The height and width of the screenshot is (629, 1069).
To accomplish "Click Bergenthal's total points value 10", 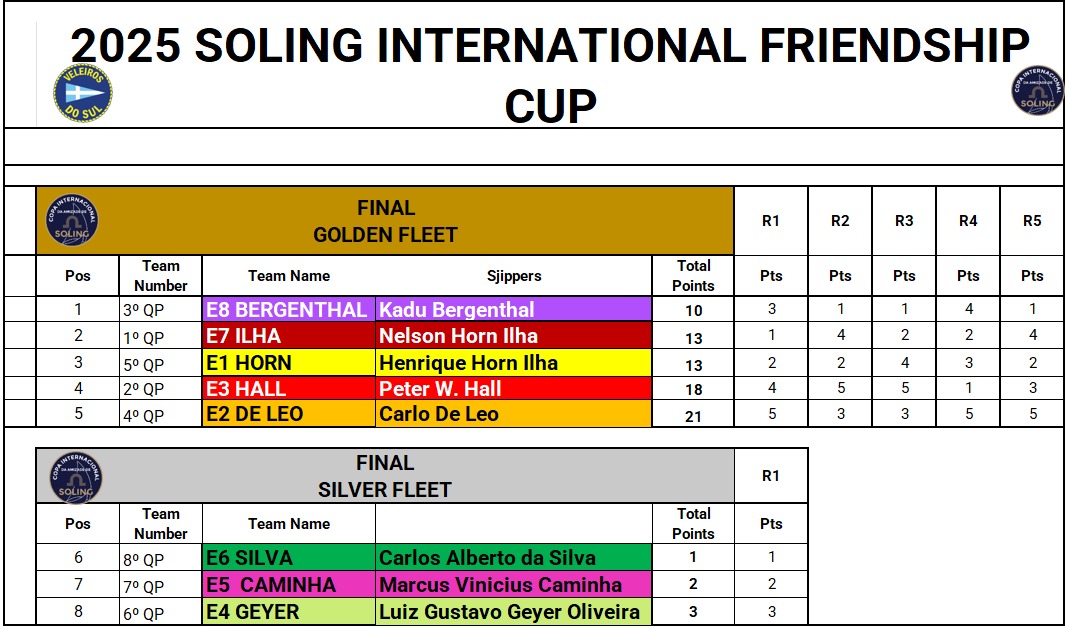I will [x=693, y=311].
